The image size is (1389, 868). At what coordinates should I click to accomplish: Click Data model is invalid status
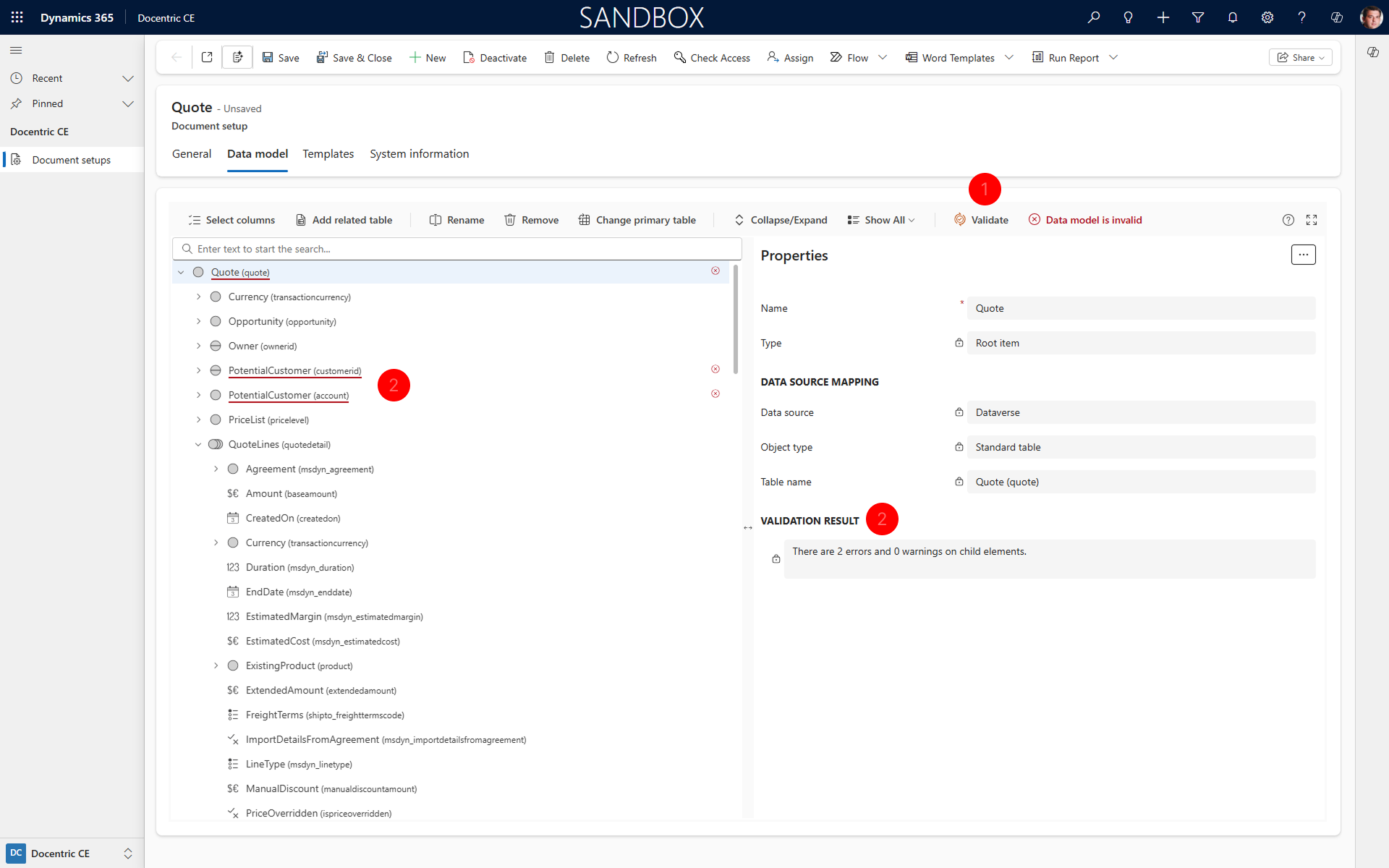1085,220
